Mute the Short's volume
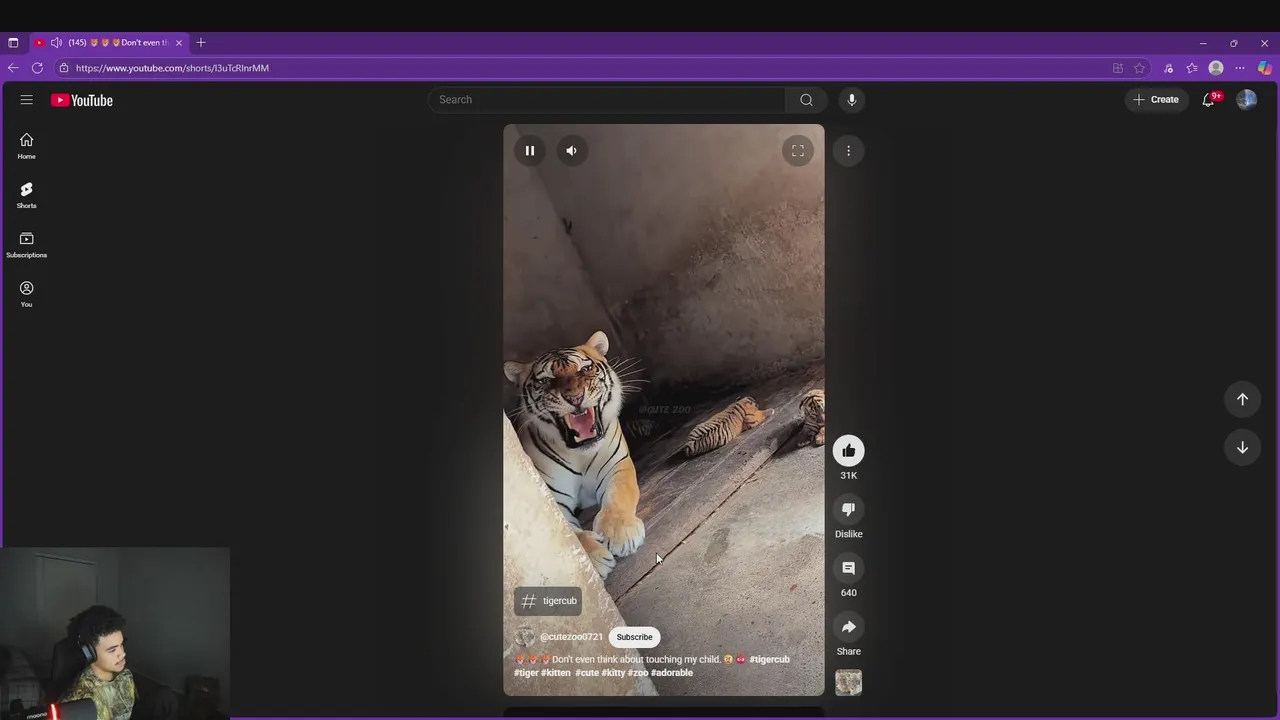 point(571,151)
